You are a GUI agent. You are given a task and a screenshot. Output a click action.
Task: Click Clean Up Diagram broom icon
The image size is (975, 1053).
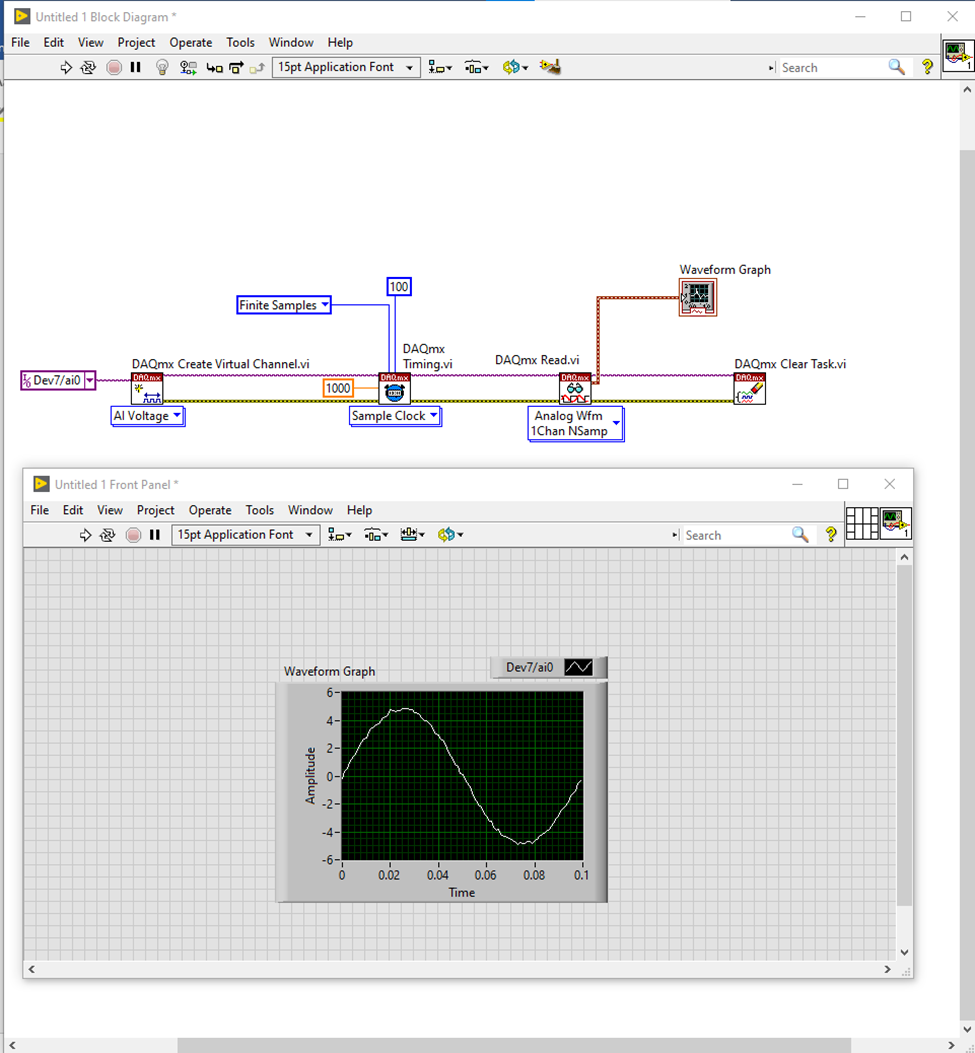tap(550, 66)
